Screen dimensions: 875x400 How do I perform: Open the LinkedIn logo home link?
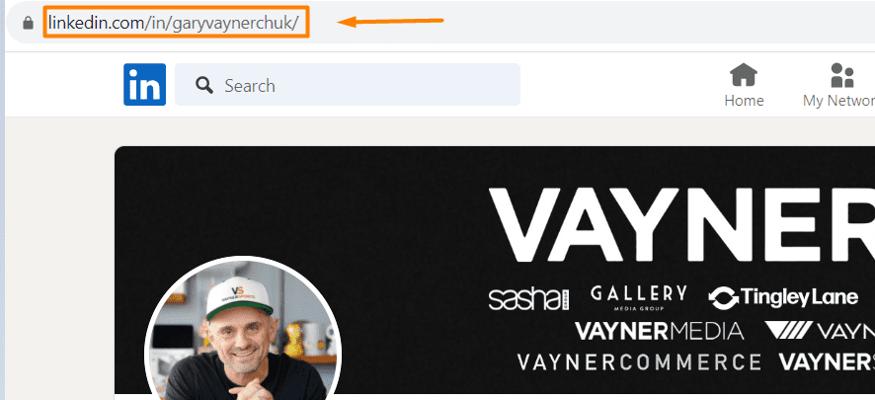(145, 84)
